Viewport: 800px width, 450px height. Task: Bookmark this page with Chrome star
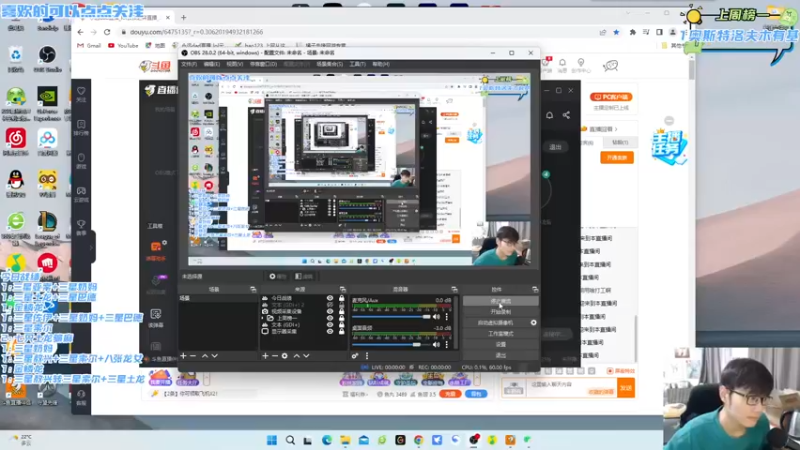pyautogui.click(x=616, y=32)
